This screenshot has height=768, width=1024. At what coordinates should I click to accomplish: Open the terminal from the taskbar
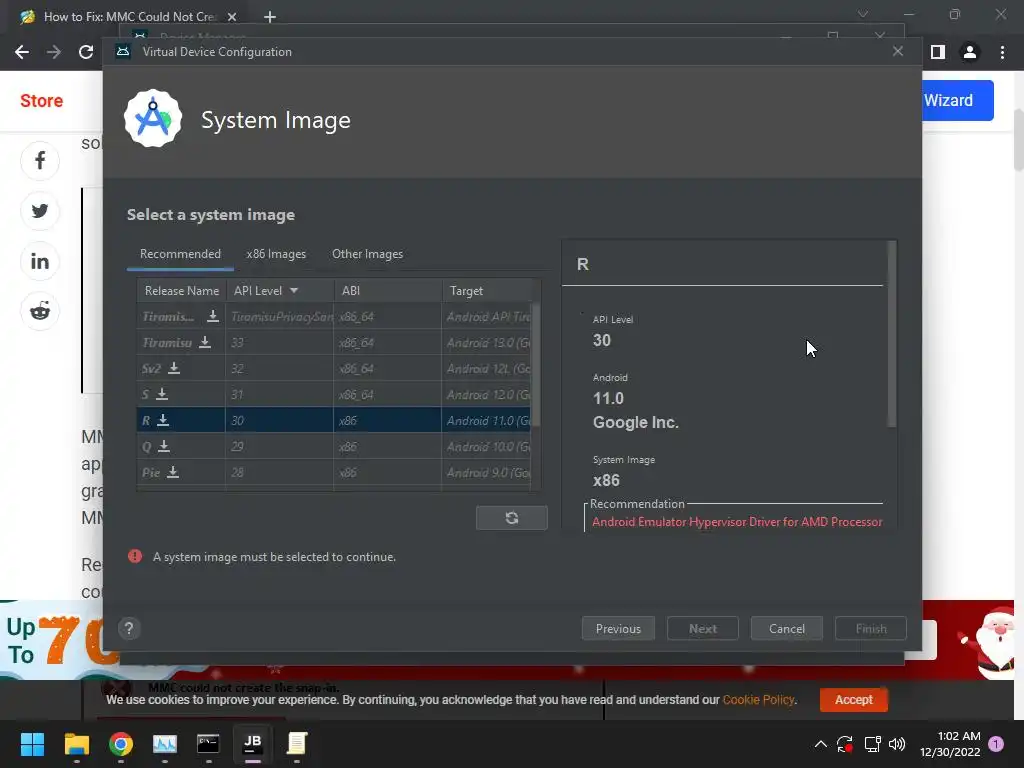pos(208,744)
